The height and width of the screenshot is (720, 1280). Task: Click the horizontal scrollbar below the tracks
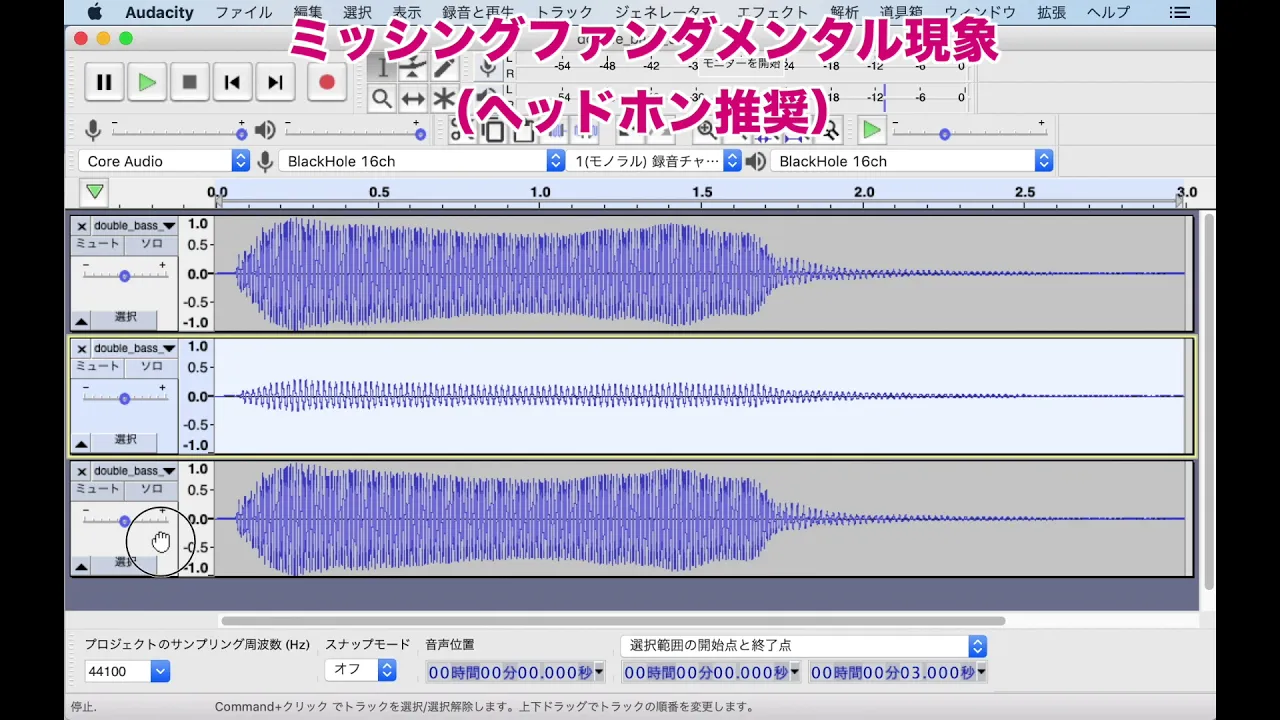pos(612,621)
